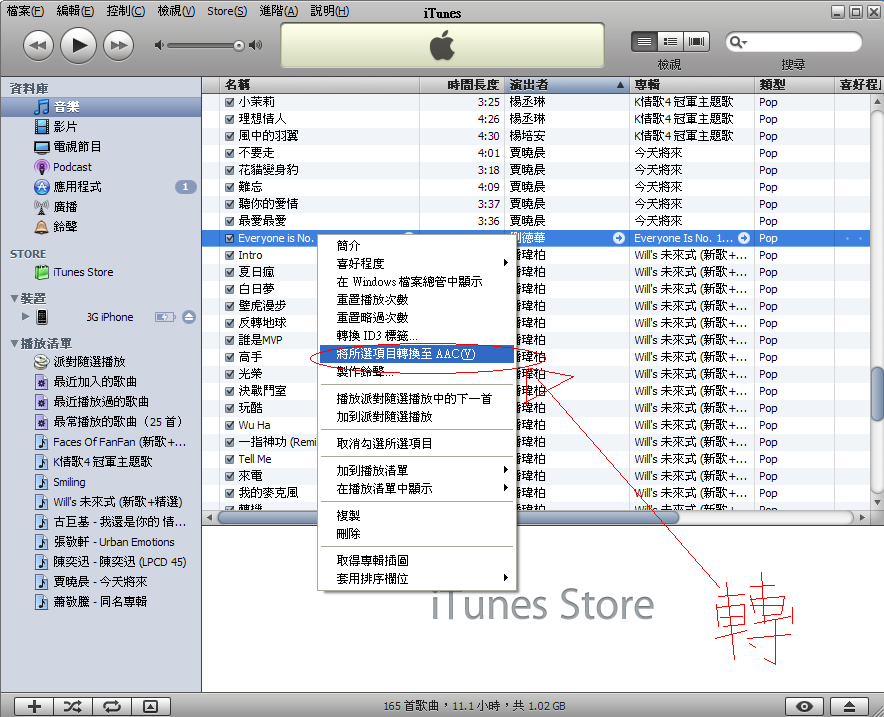Switch to Cover Flow view
This screenshot has height=717, width=884.
(x=696, y=42)
